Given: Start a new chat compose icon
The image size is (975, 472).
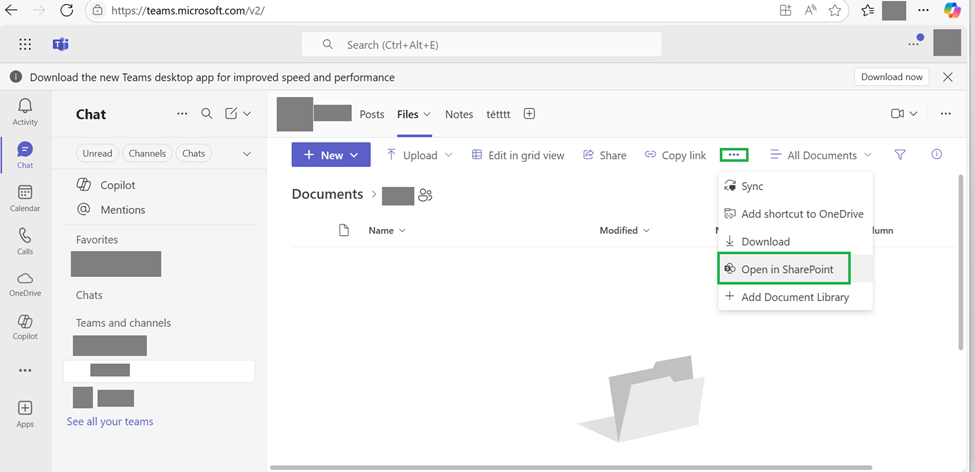Looking at the screenshot, I should (231, 114).
